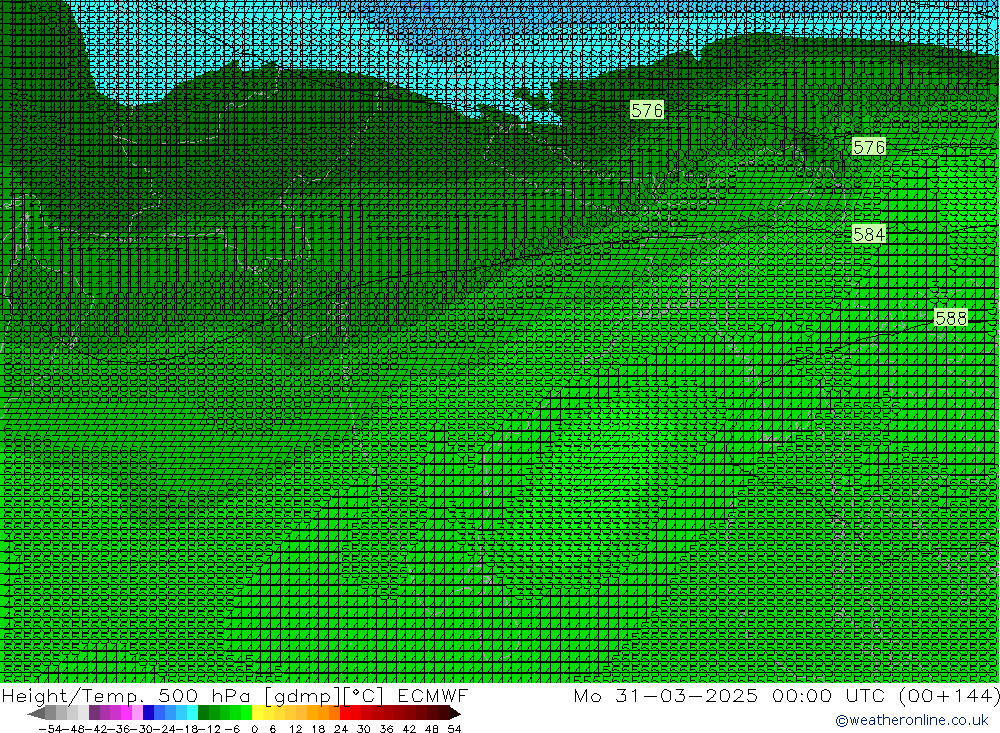This screenshot has height=733, width=1000.
Task: Click the 588 contour label
Action: click(x=950, y=318)
